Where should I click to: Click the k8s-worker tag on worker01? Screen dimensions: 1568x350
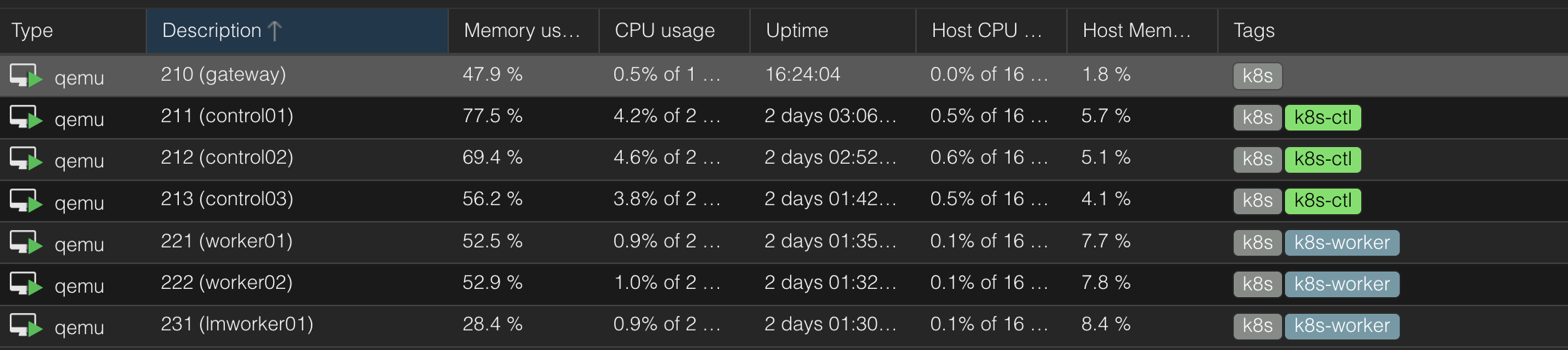click(1342, 243)
